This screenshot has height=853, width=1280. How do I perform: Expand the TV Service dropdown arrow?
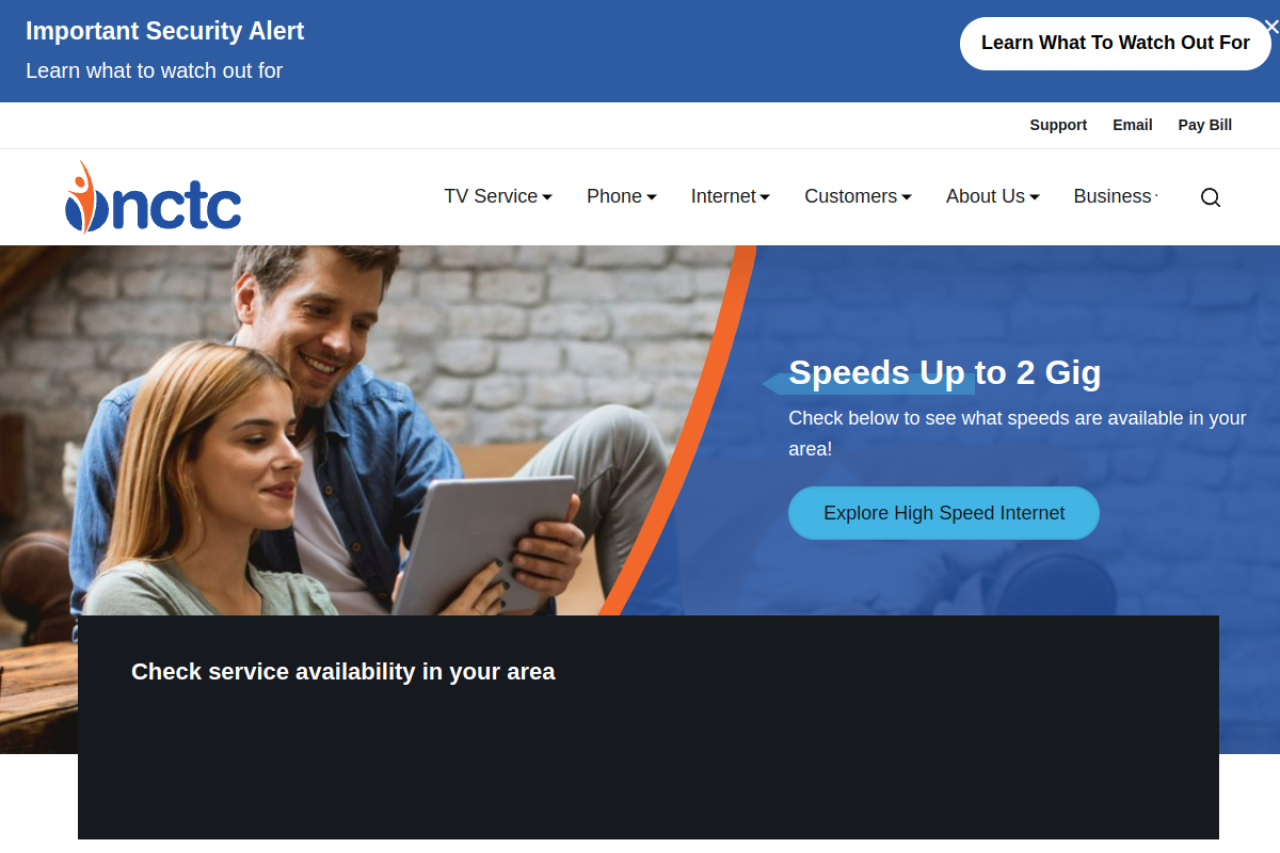547,197
